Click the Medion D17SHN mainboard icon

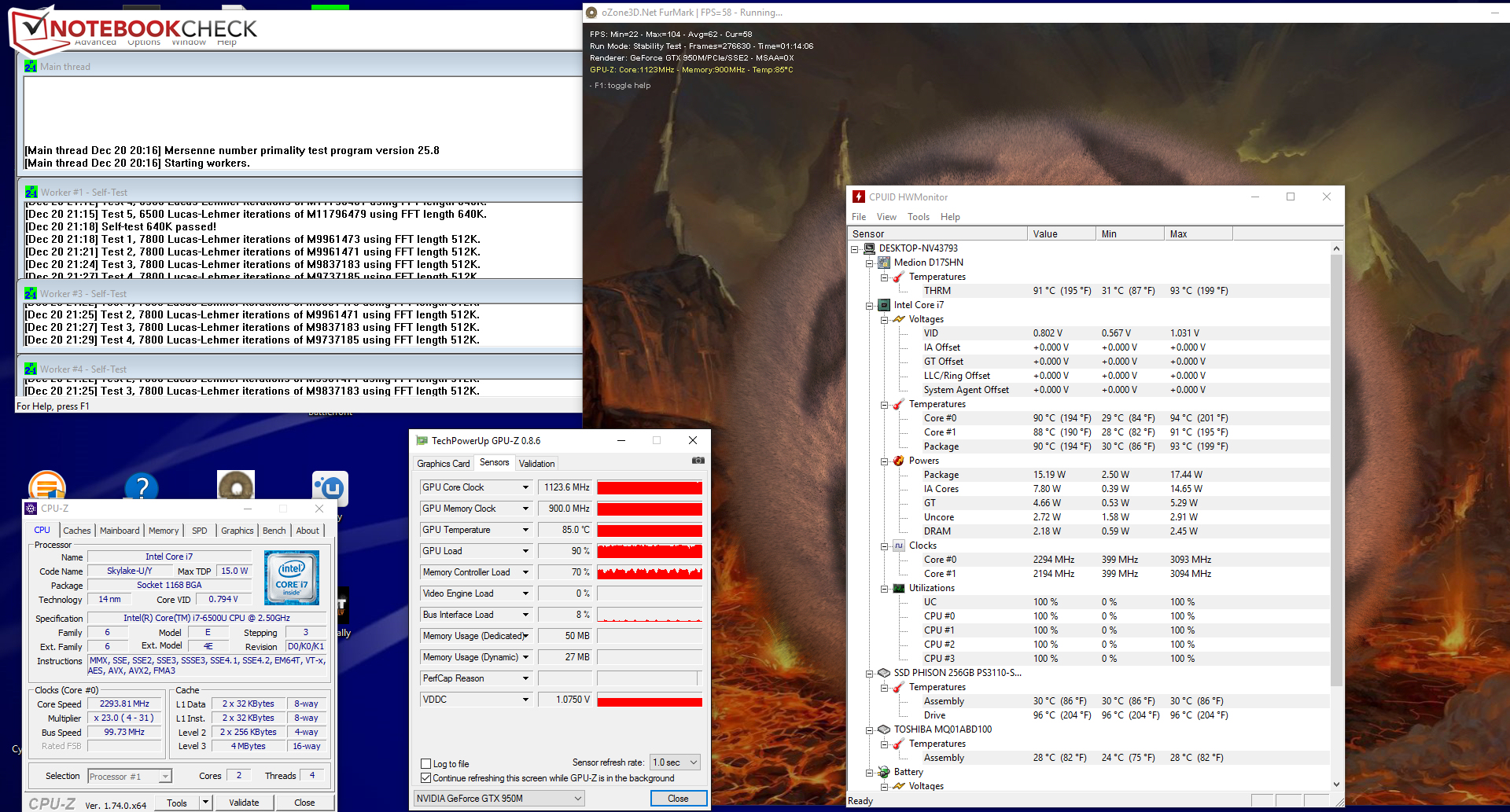tap(884, 263)
